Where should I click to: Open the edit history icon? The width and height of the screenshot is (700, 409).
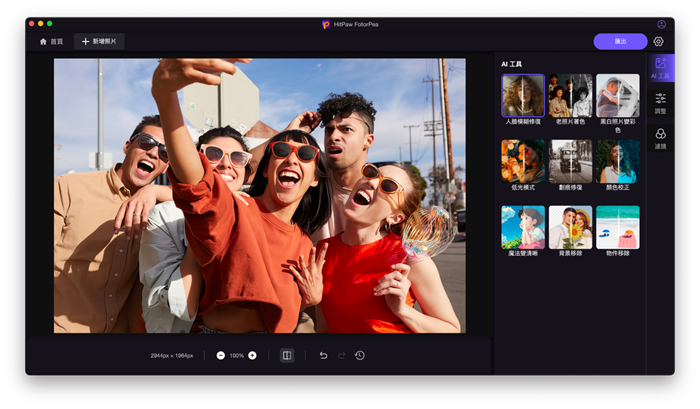pos(359,355)
